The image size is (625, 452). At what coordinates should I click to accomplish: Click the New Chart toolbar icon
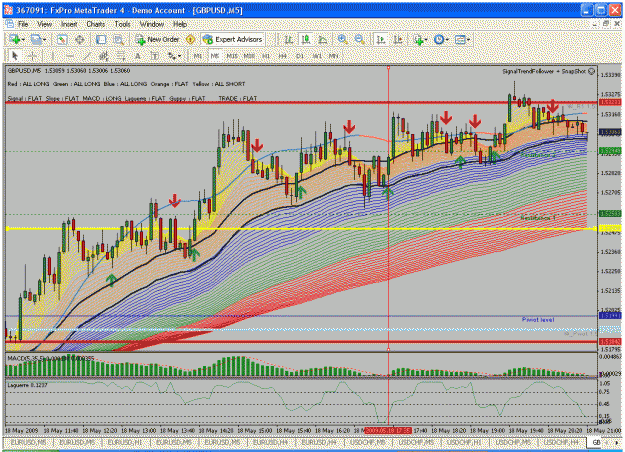[14, 39]
